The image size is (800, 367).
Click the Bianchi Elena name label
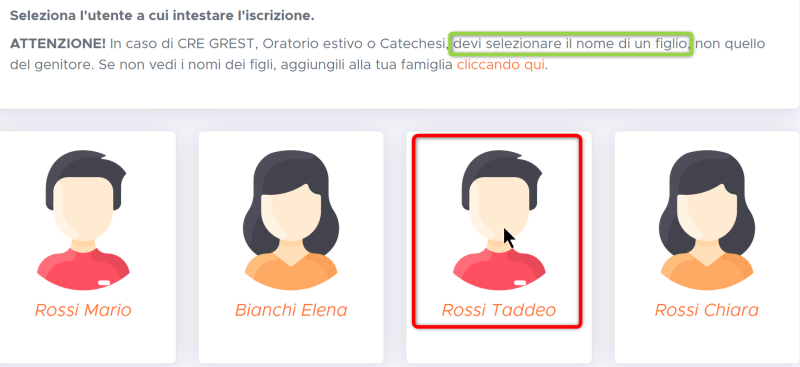pos(291,310)
